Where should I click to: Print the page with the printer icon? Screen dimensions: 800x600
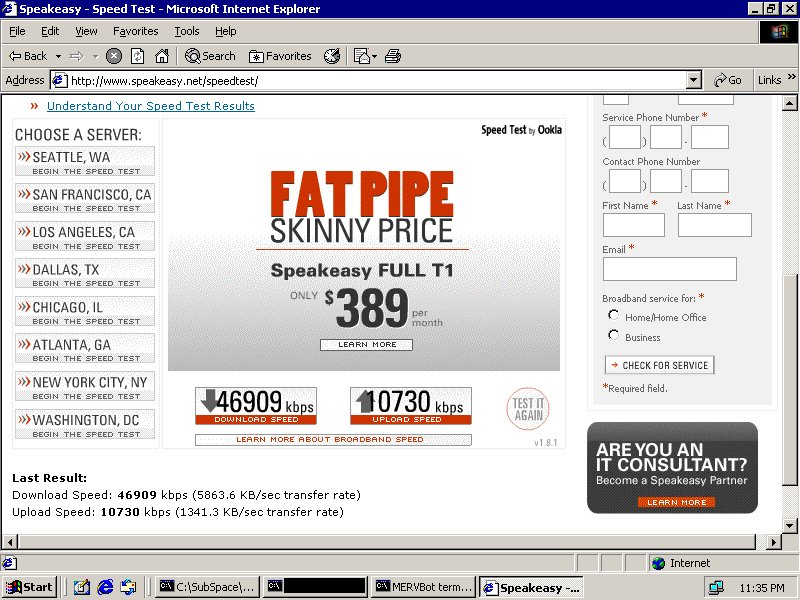click(393, 56)
